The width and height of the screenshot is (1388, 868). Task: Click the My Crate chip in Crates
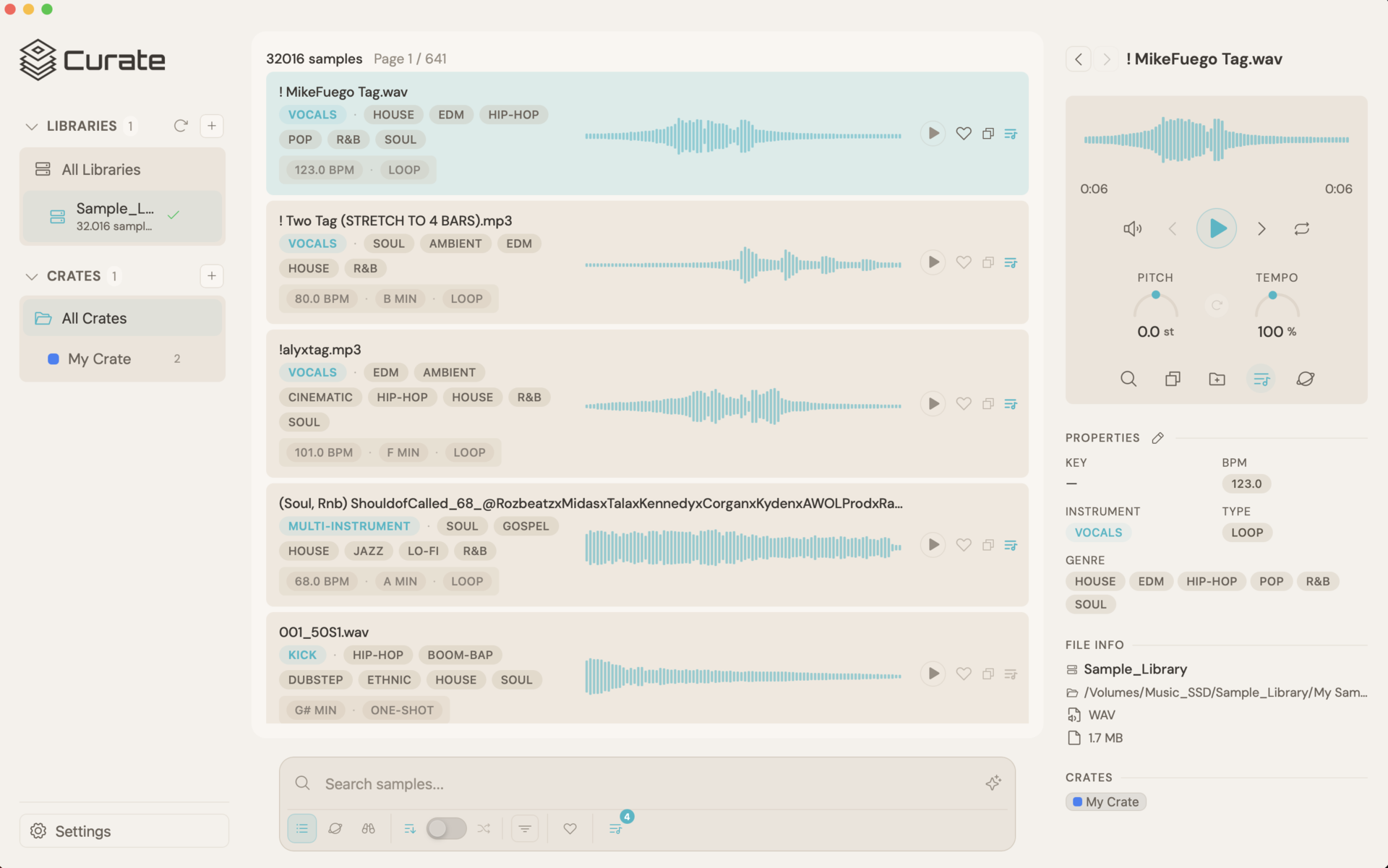[1105, 802]
